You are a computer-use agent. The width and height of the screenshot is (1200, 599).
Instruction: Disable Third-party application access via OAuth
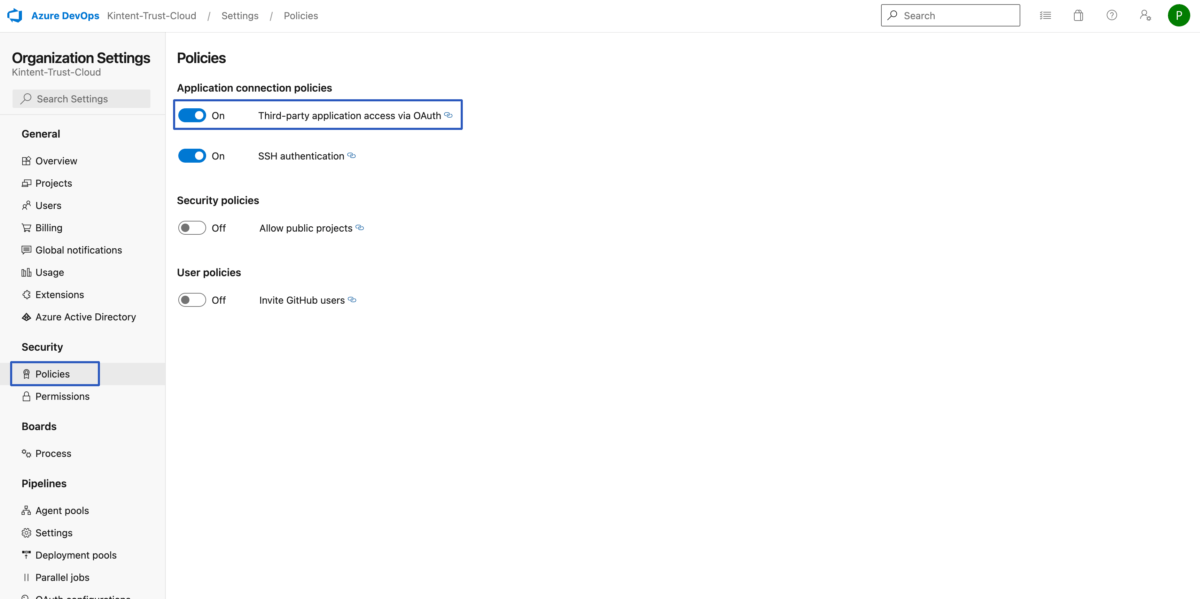[192, 114]
